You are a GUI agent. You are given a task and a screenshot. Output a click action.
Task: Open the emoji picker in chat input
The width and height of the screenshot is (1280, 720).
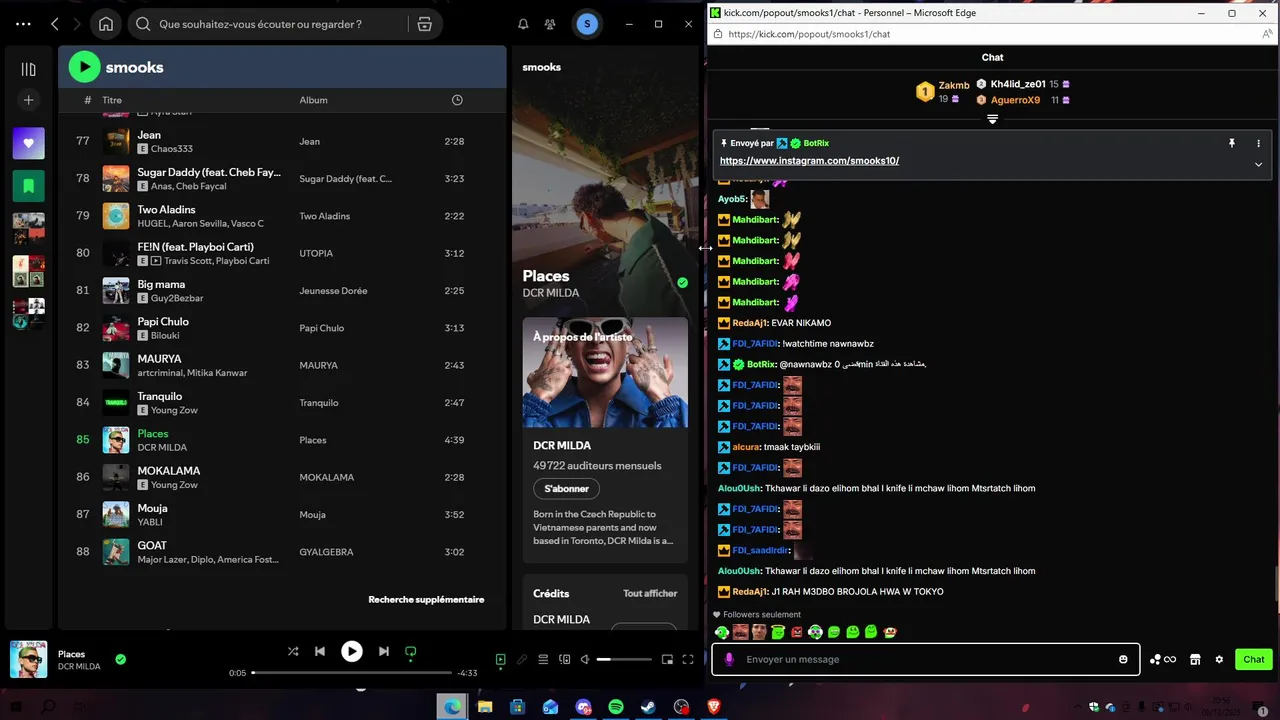pyautogui.click(x=1123, y=659)
